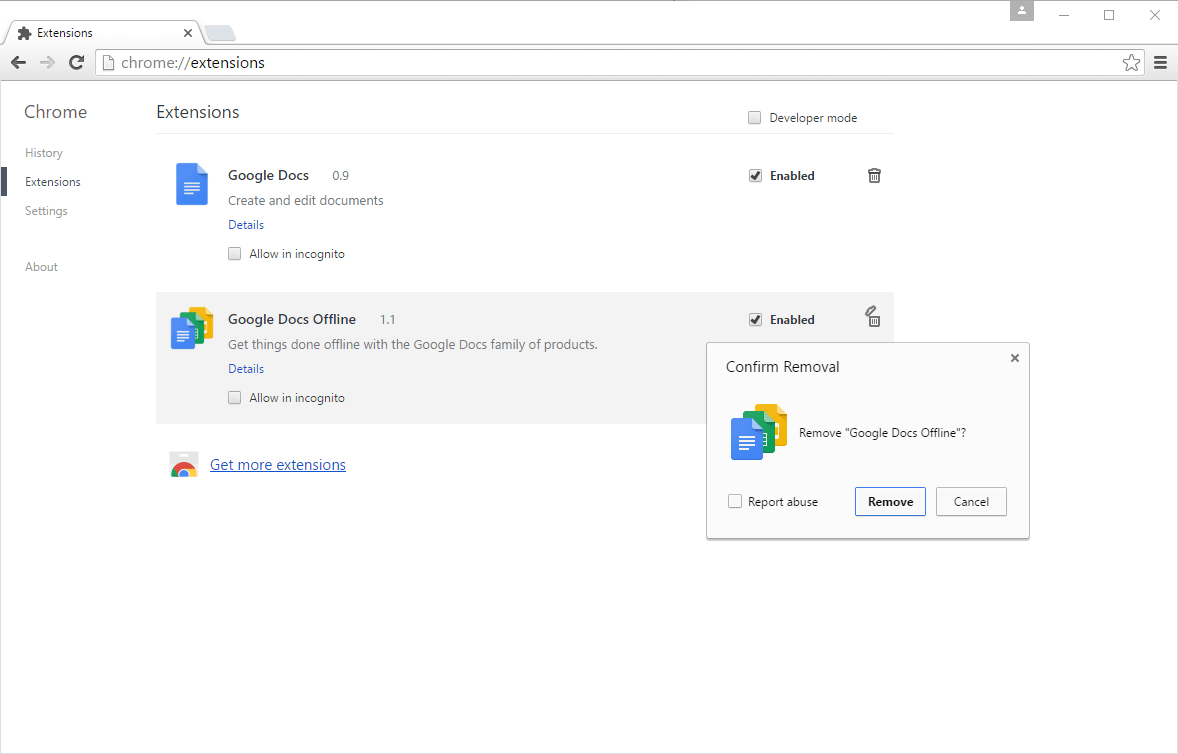The height and width of the screenshot is (754, 1178).
Task: Click the Remove "Google Docs Offline"? prompt text
Action: click(x=883, y=433)
